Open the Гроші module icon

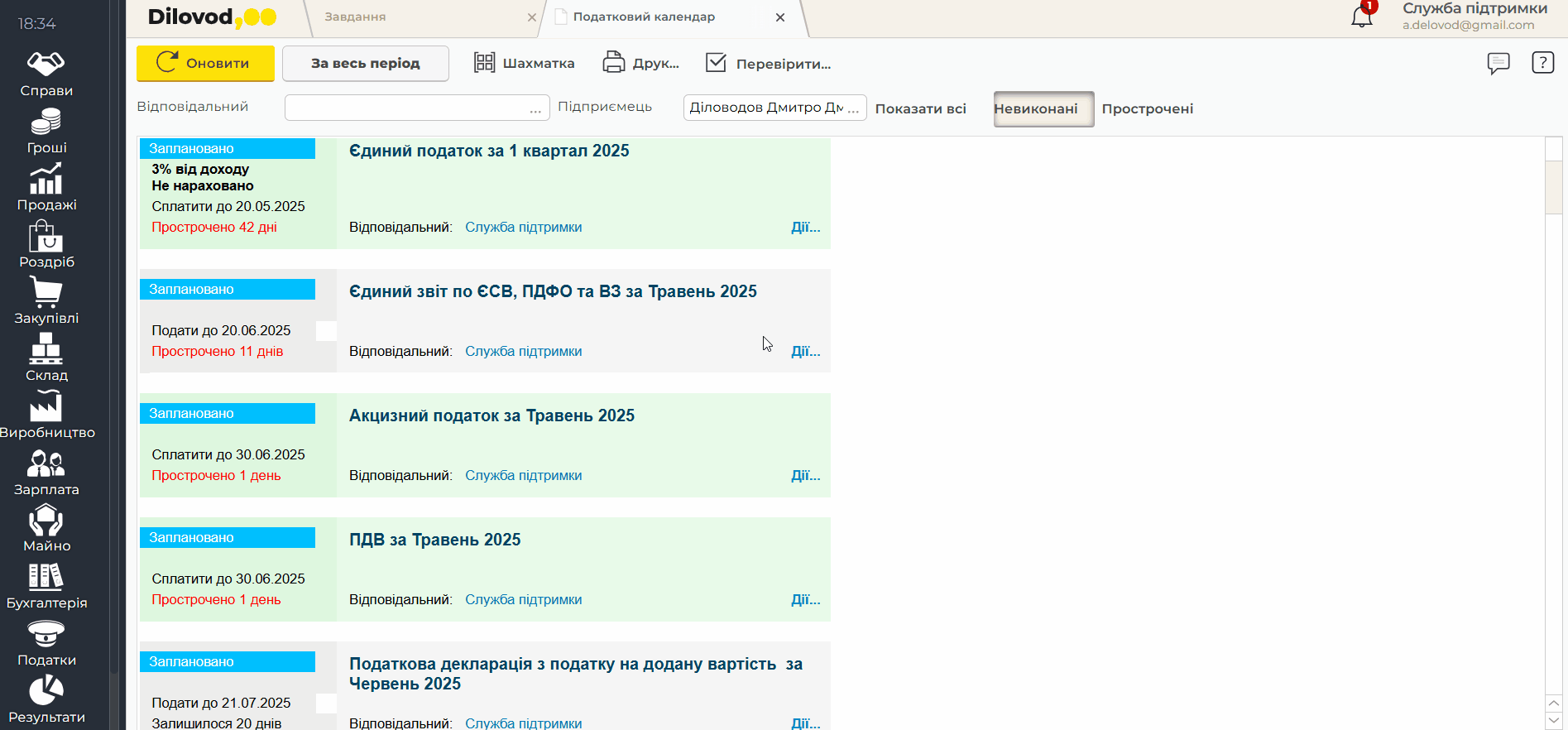click(x=46, y=132)
